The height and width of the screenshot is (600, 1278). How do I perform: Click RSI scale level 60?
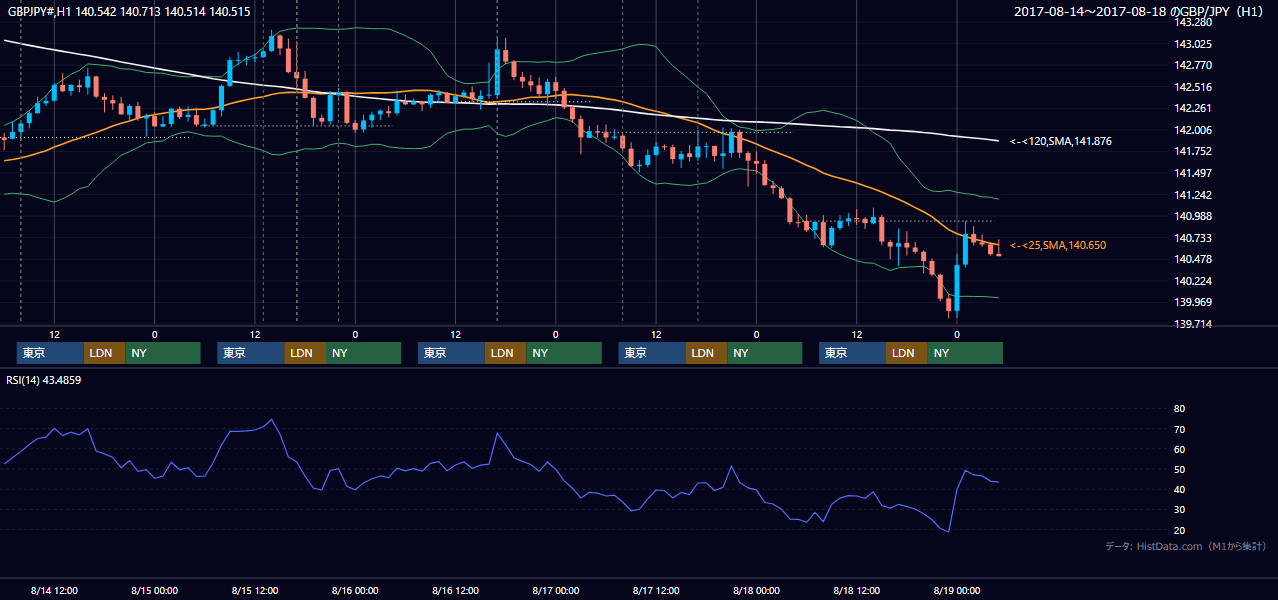click(1179, 449)
